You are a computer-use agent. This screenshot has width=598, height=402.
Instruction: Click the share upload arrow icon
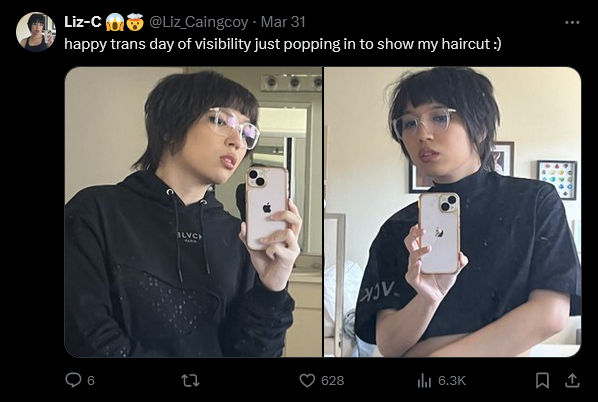click(572, 380)
